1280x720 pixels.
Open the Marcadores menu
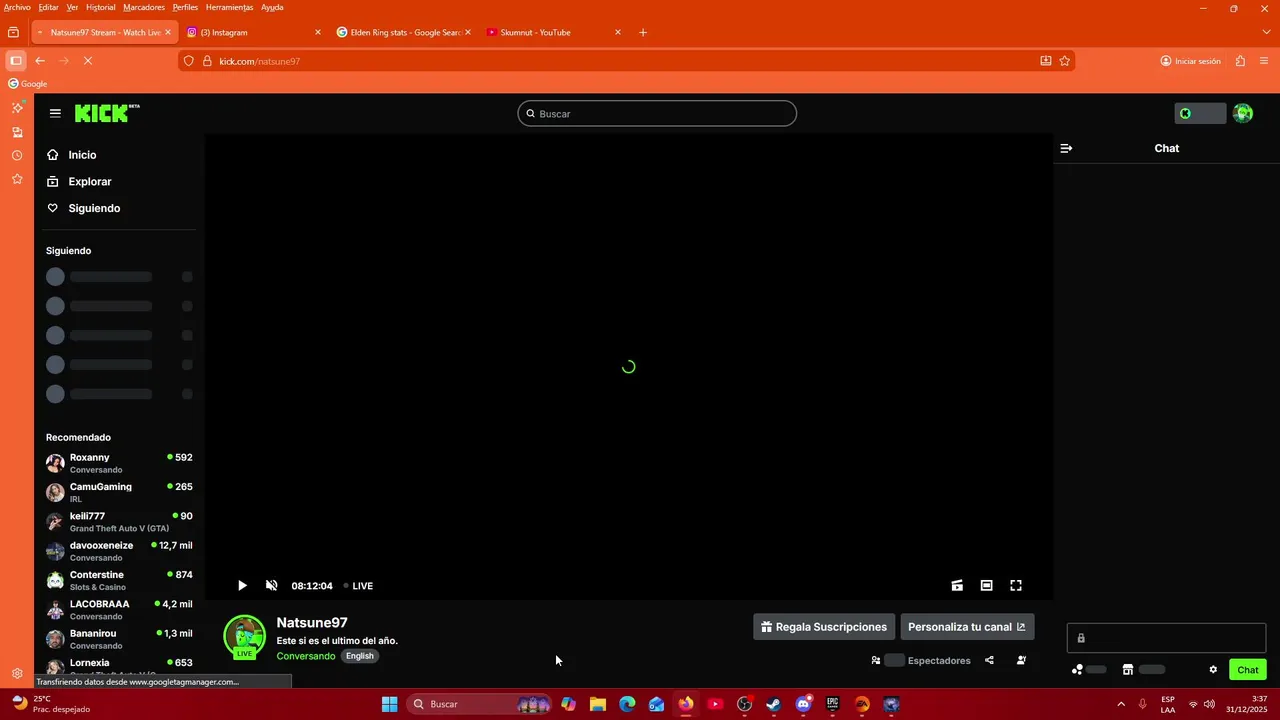click(x=144, y=7)
